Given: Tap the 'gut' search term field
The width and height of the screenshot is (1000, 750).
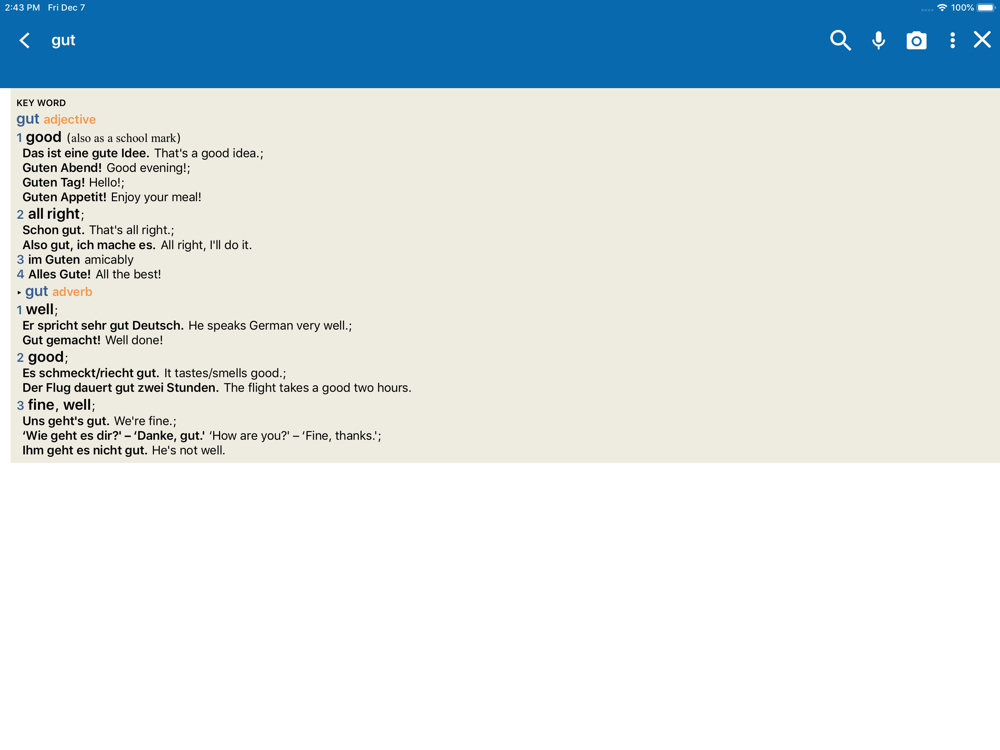Looking at the screenshot, I should click(63, 41).
